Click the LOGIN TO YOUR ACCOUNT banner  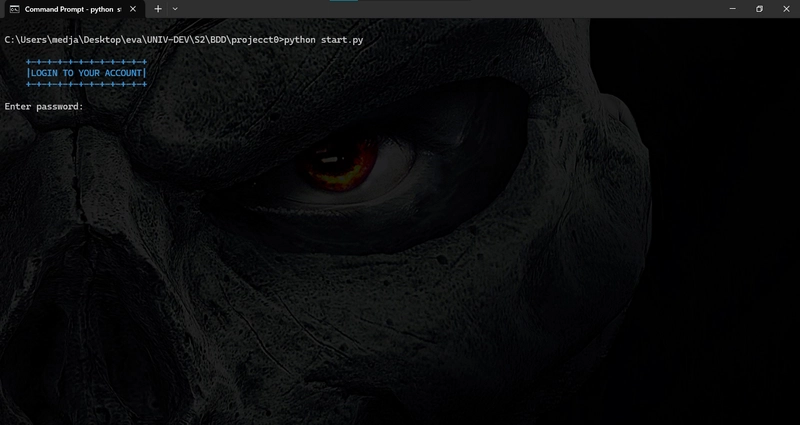click(x=86, y=73)
